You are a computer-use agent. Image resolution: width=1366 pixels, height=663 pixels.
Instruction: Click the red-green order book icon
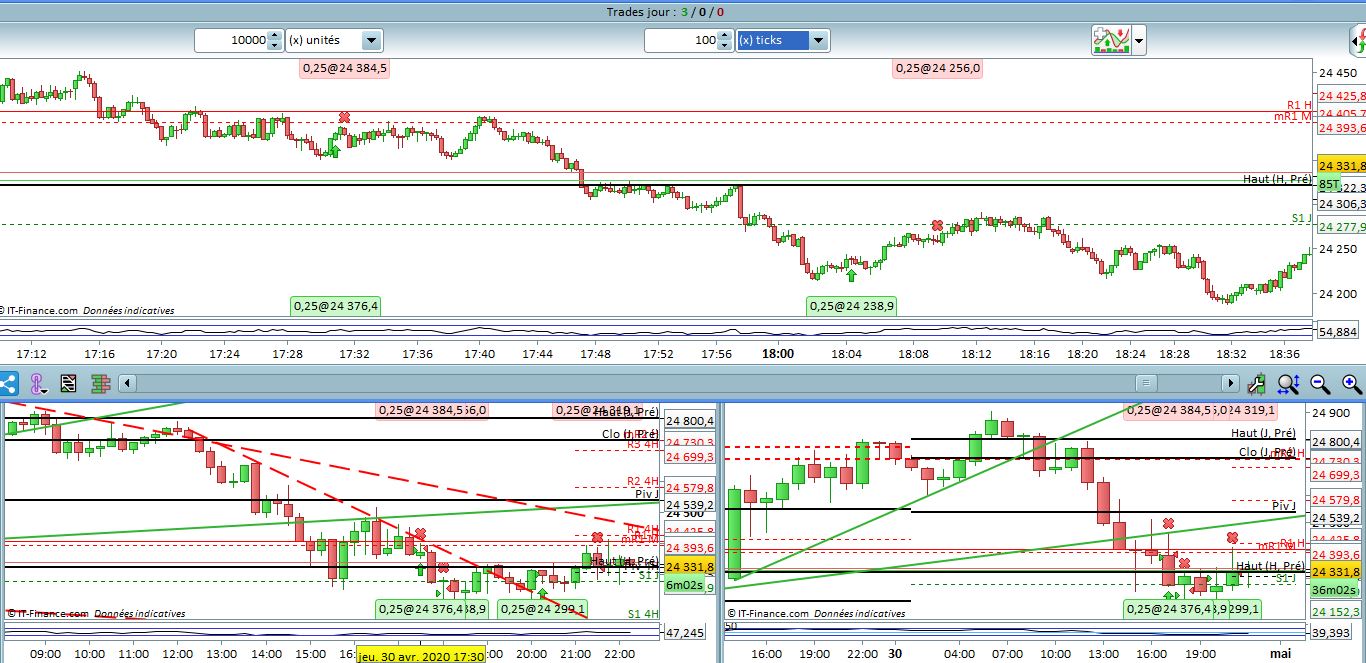point(99,383)
